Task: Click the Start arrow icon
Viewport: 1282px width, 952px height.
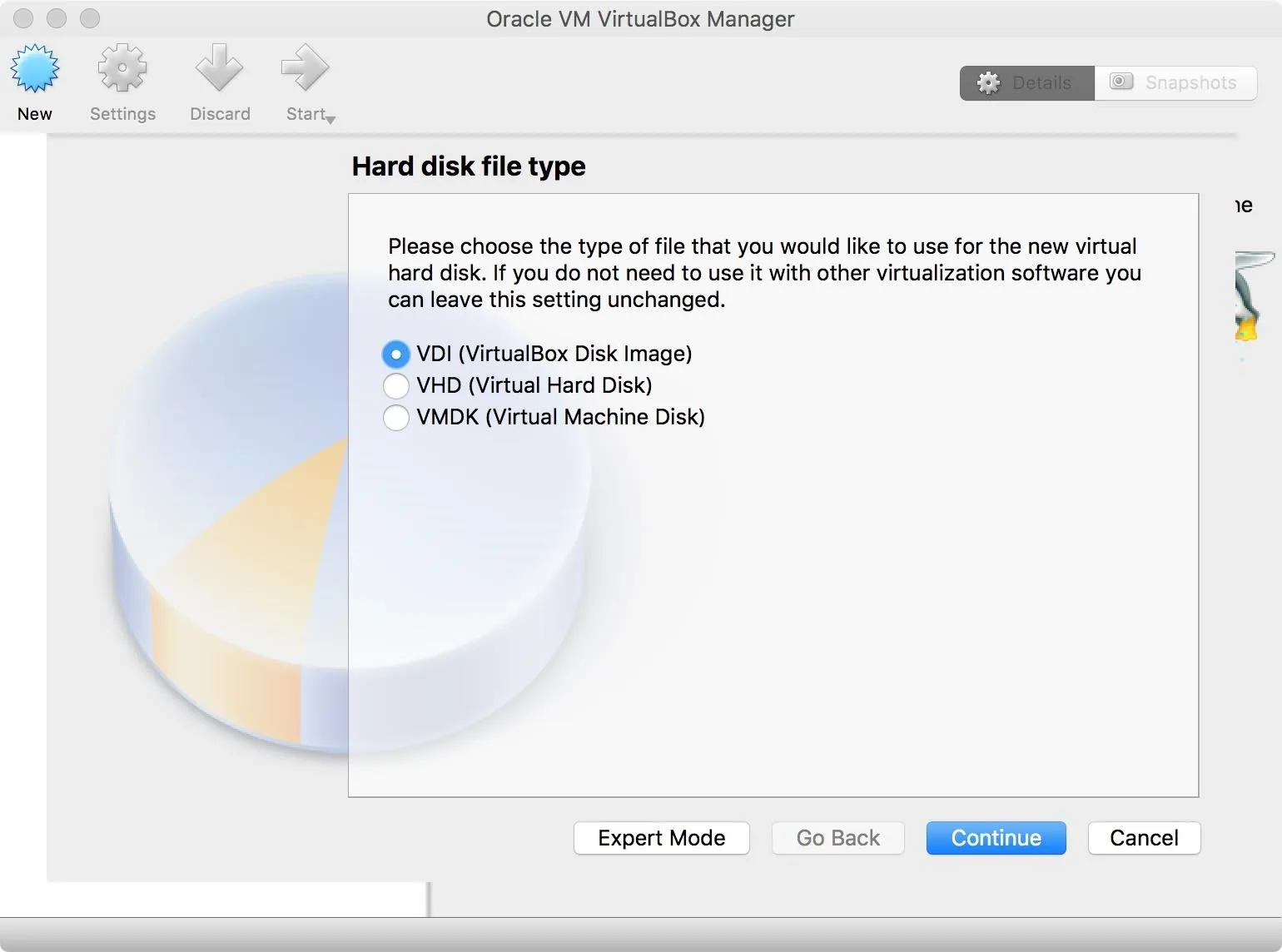Action: pos(306,68)
